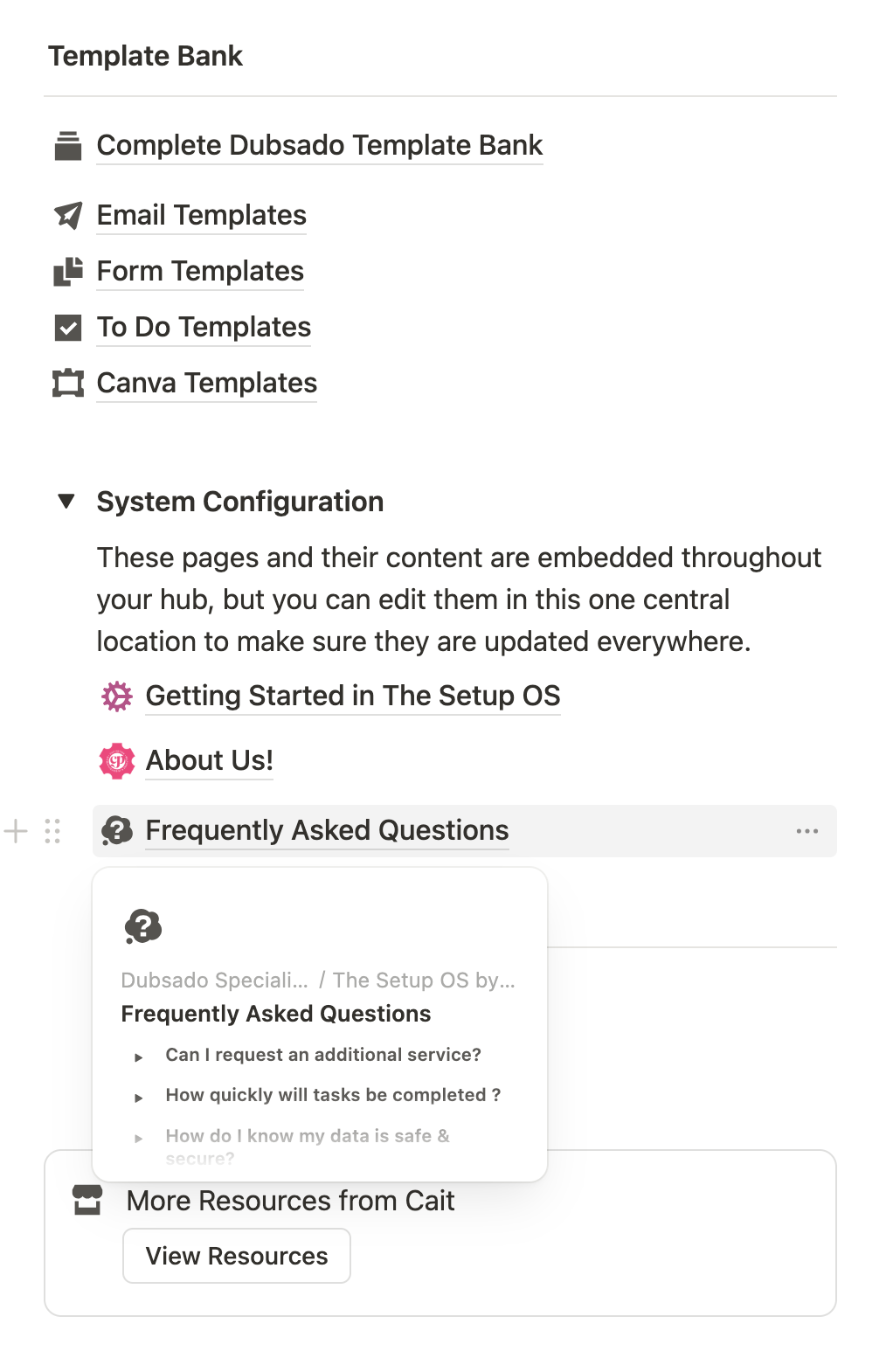Open Getting Started in The Setup OS
Screen dimensions: 893x1372
pyautogui.click(x=353, y=696)
